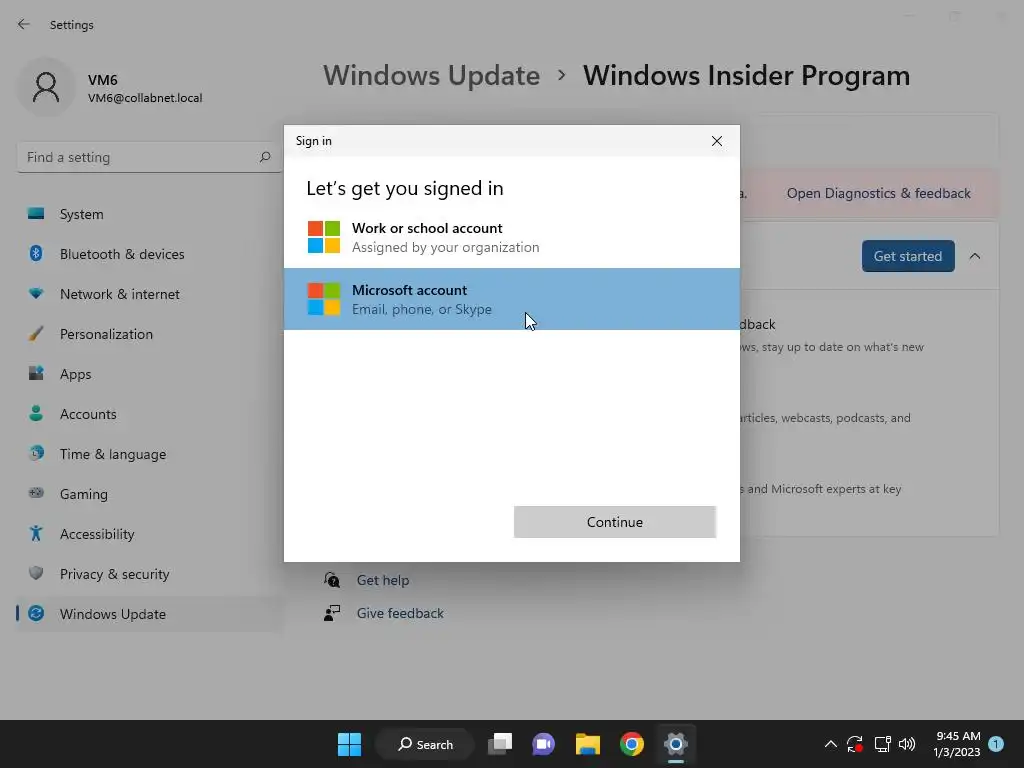
Task: Click the Get started button
Action: tap(908, 256)
